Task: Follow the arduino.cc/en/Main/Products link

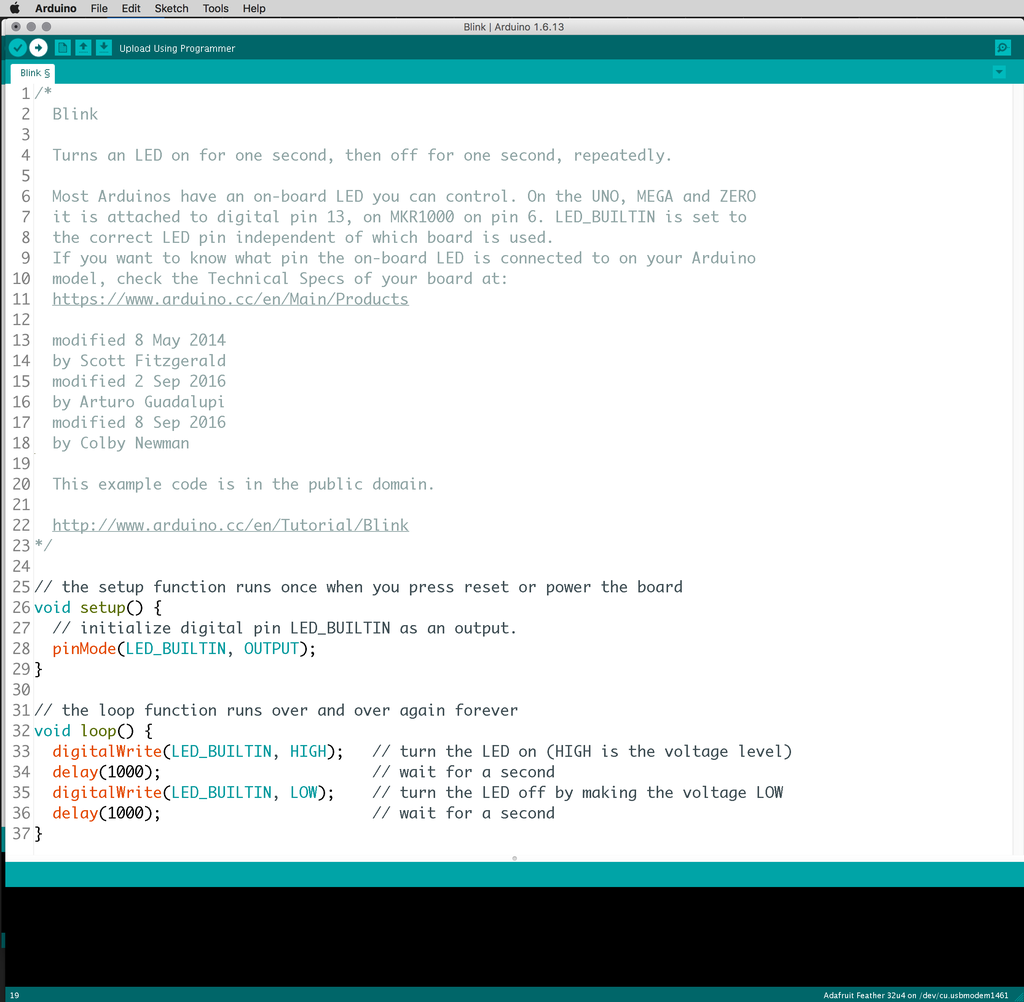Action: point(231,299)
